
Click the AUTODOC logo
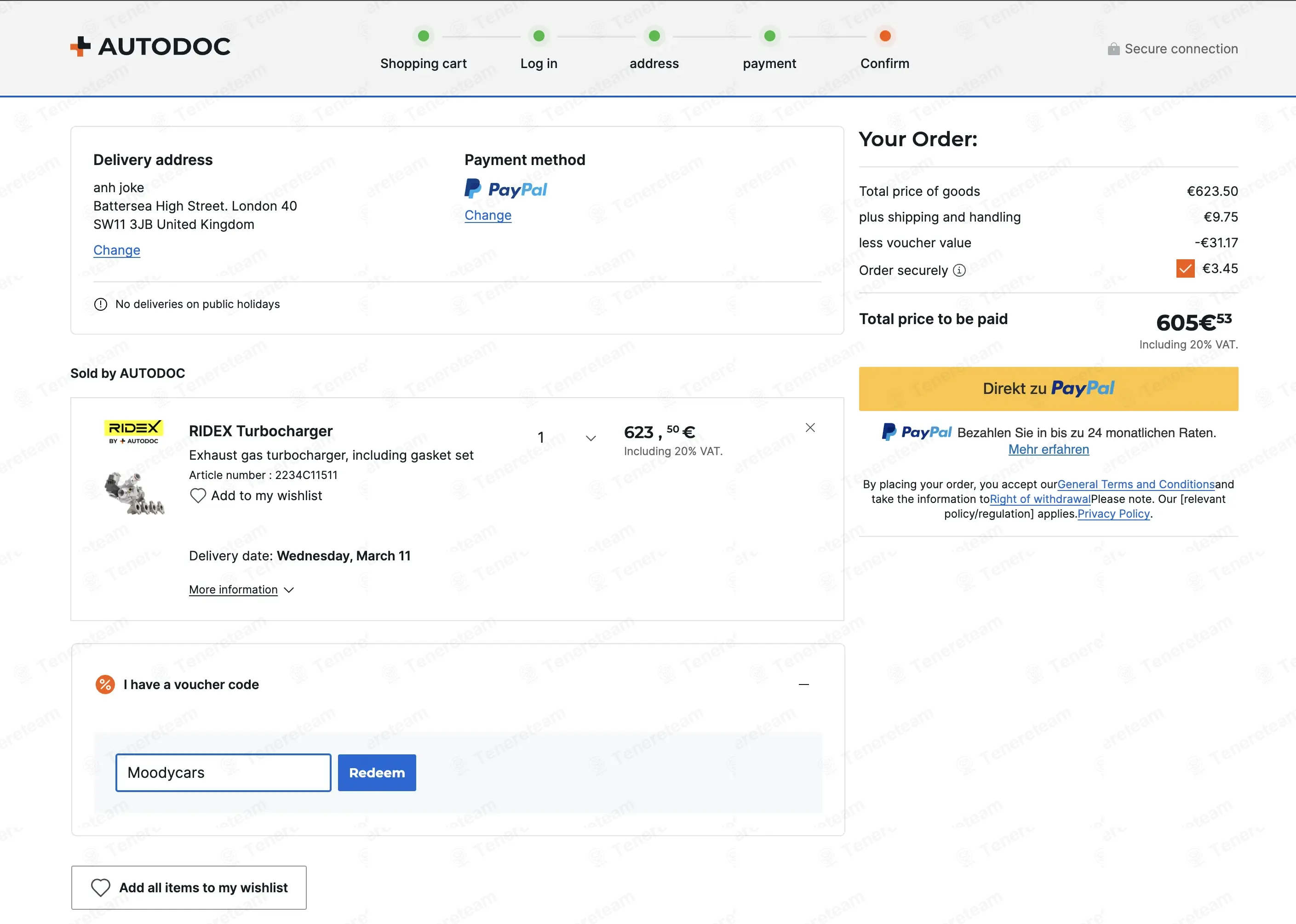tap(150, 46)
